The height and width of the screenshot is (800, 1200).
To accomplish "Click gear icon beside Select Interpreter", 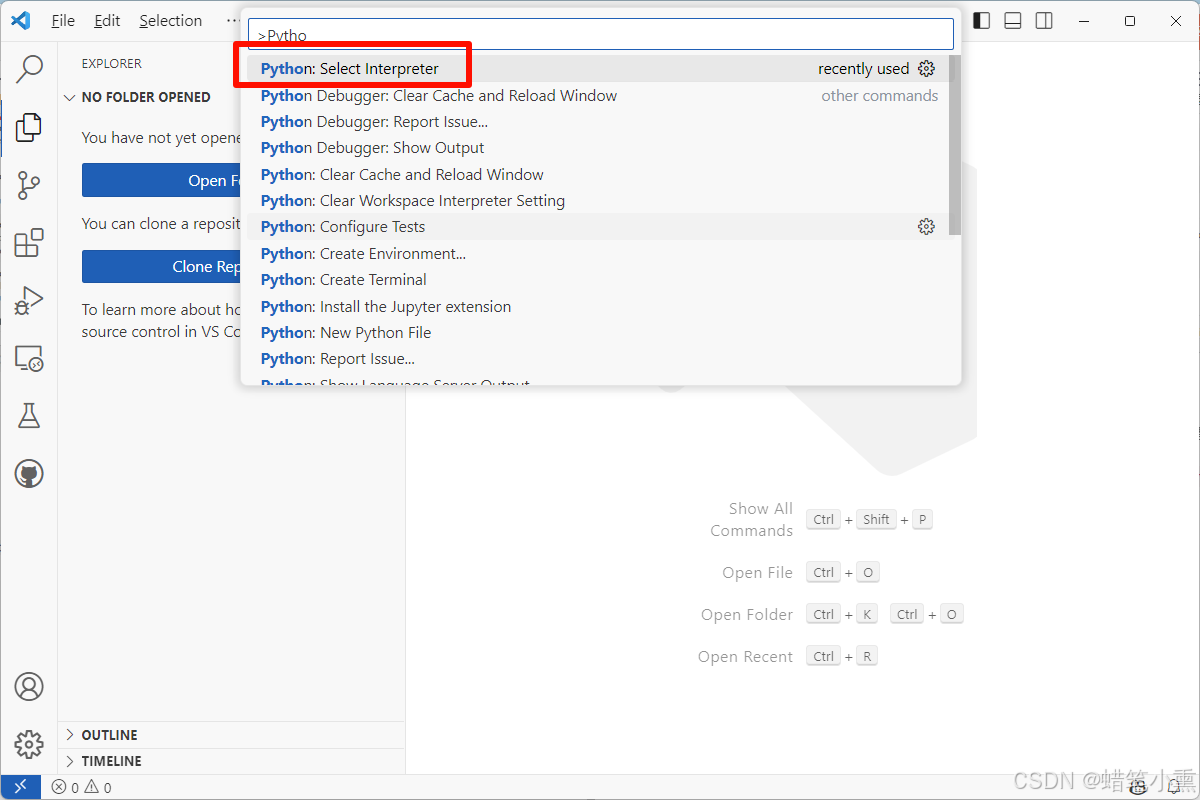I will [x=926, y=69].
